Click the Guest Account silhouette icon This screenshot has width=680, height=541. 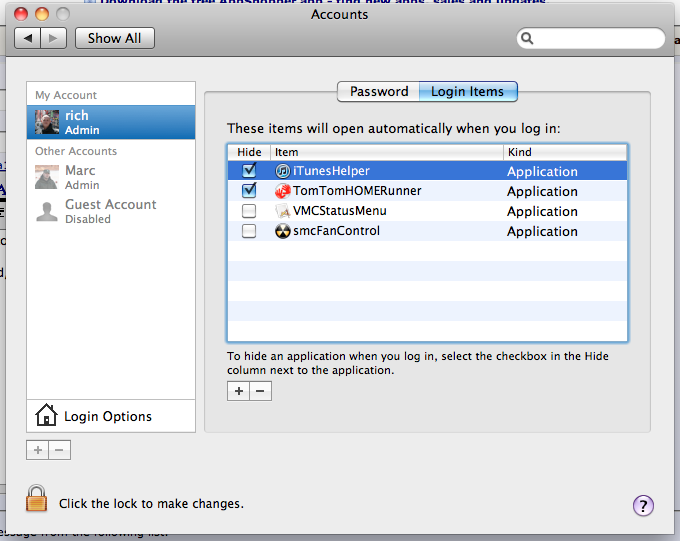click(47, 211)
